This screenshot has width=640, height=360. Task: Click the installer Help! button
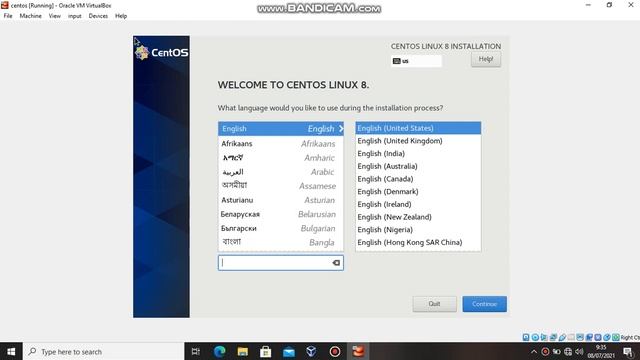pos(486,59)
